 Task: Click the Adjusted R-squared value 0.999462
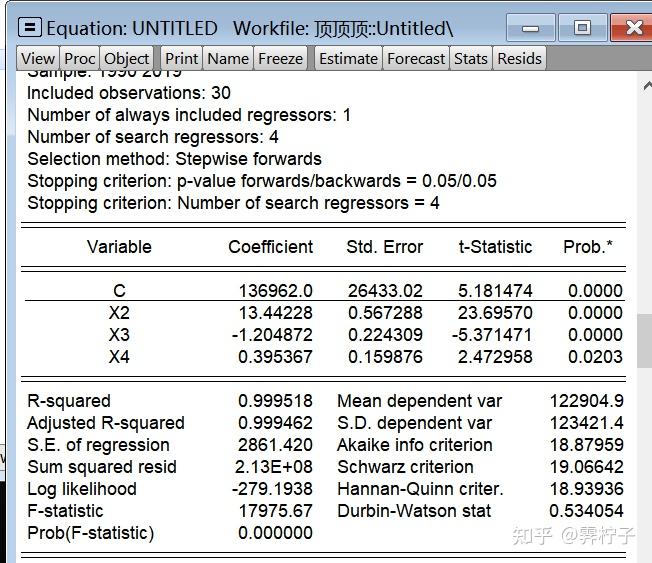(275, 423)
